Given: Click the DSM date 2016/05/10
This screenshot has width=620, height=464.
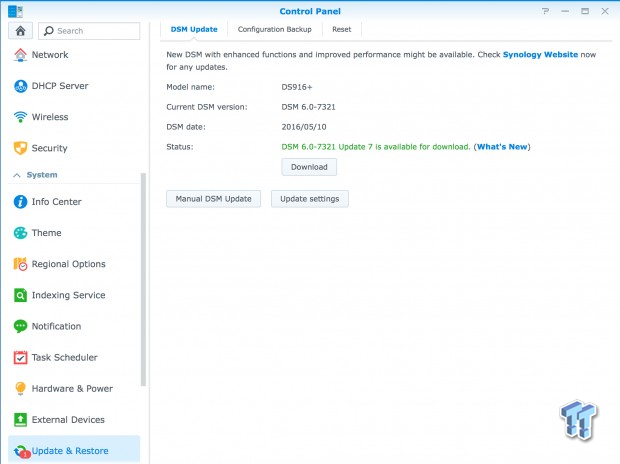Looking at the screenshot, I should (x=304, y=127).
